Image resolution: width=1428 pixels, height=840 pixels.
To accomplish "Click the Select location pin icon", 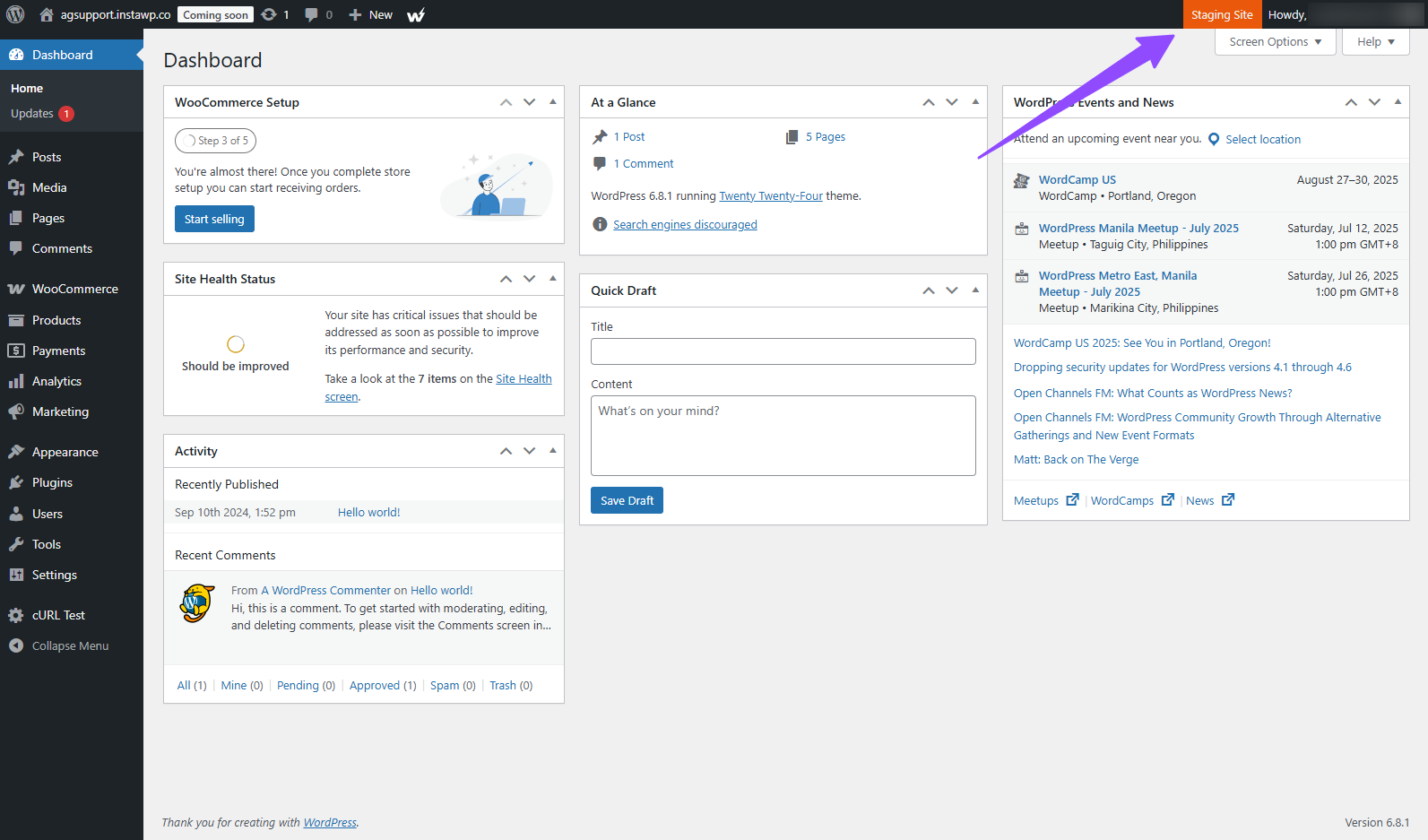I will pos(1214,139).
